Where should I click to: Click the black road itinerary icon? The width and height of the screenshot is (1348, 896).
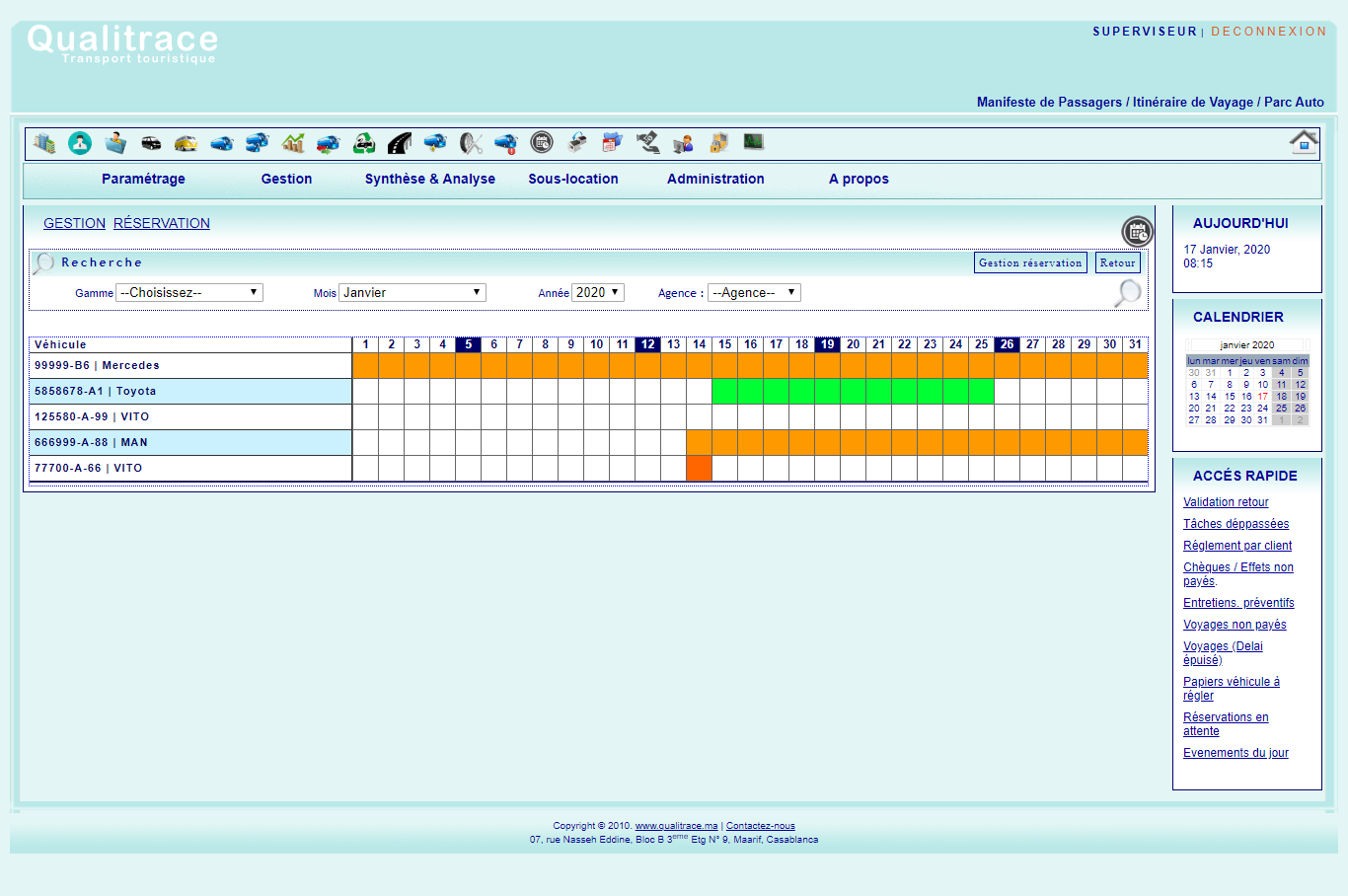click(x=400, y=143)
